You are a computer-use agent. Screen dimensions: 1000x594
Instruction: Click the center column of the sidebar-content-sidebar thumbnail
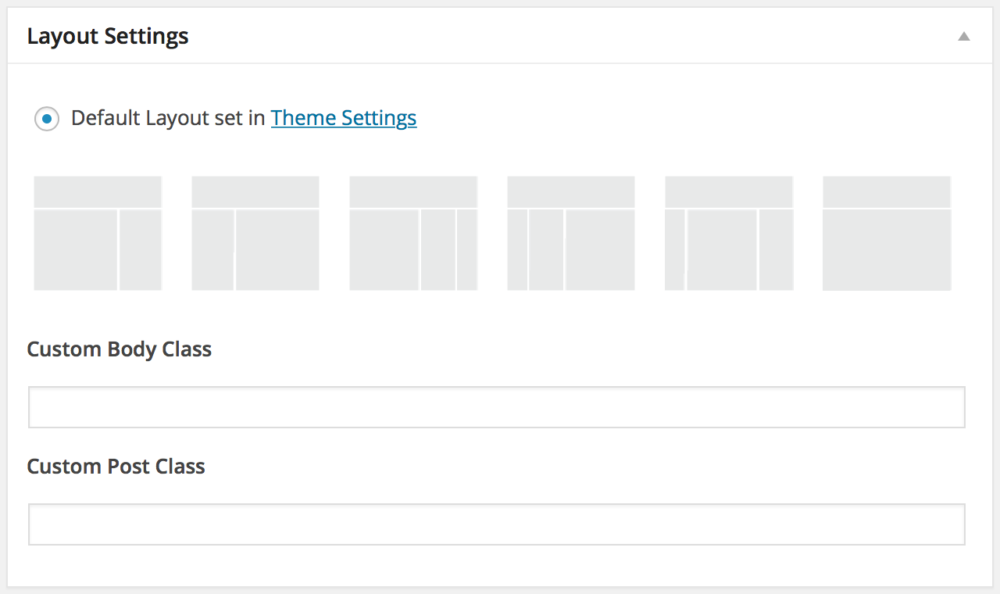(x=721, y=249)
